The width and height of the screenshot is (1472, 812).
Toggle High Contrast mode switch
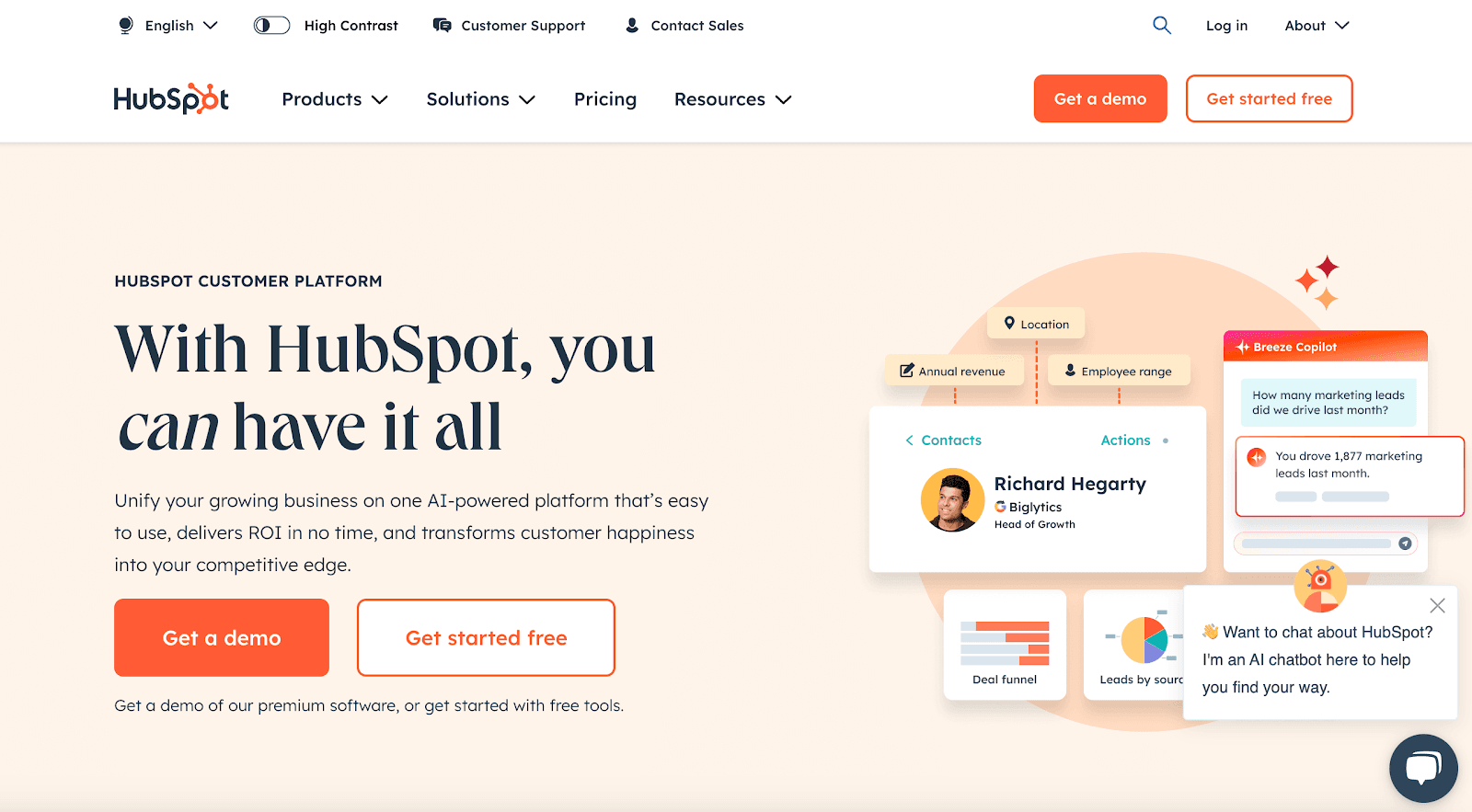click(271, 26)
